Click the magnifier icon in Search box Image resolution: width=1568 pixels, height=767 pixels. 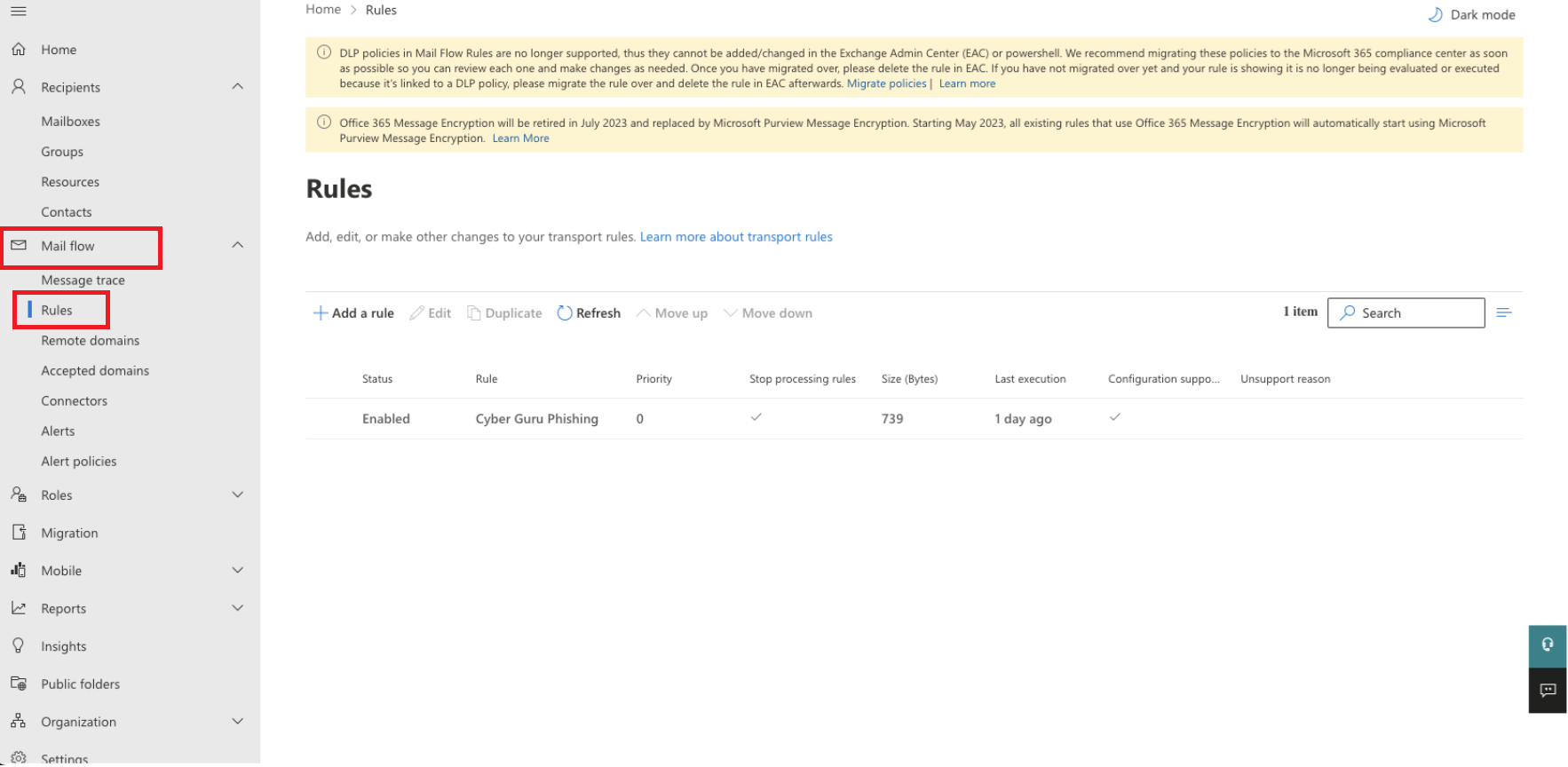[1348, 312]
